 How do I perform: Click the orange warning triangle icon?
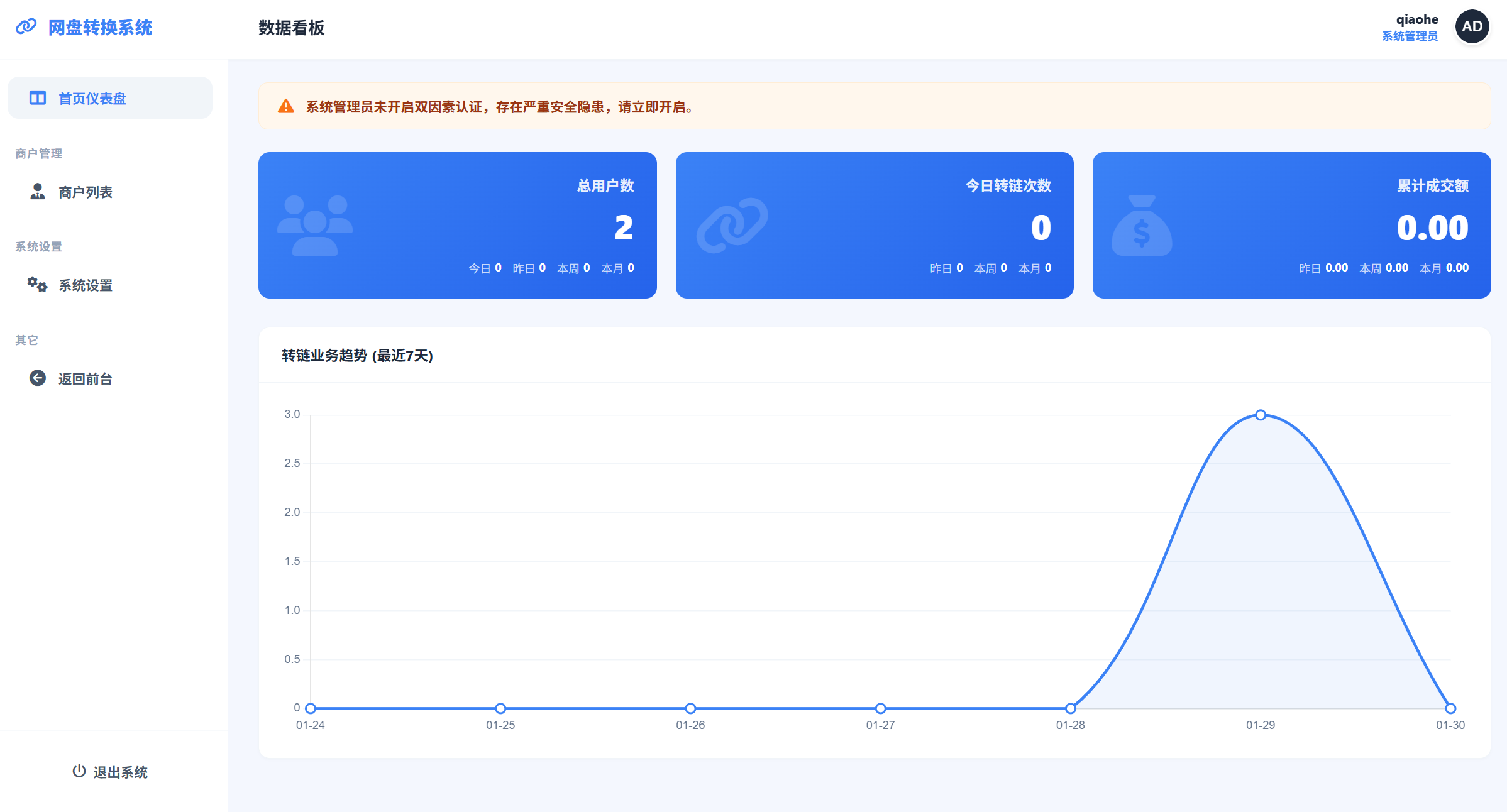286,106
